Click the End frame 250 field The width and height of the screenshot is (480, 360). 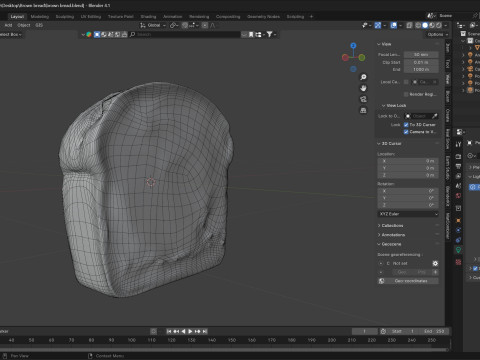434,331
